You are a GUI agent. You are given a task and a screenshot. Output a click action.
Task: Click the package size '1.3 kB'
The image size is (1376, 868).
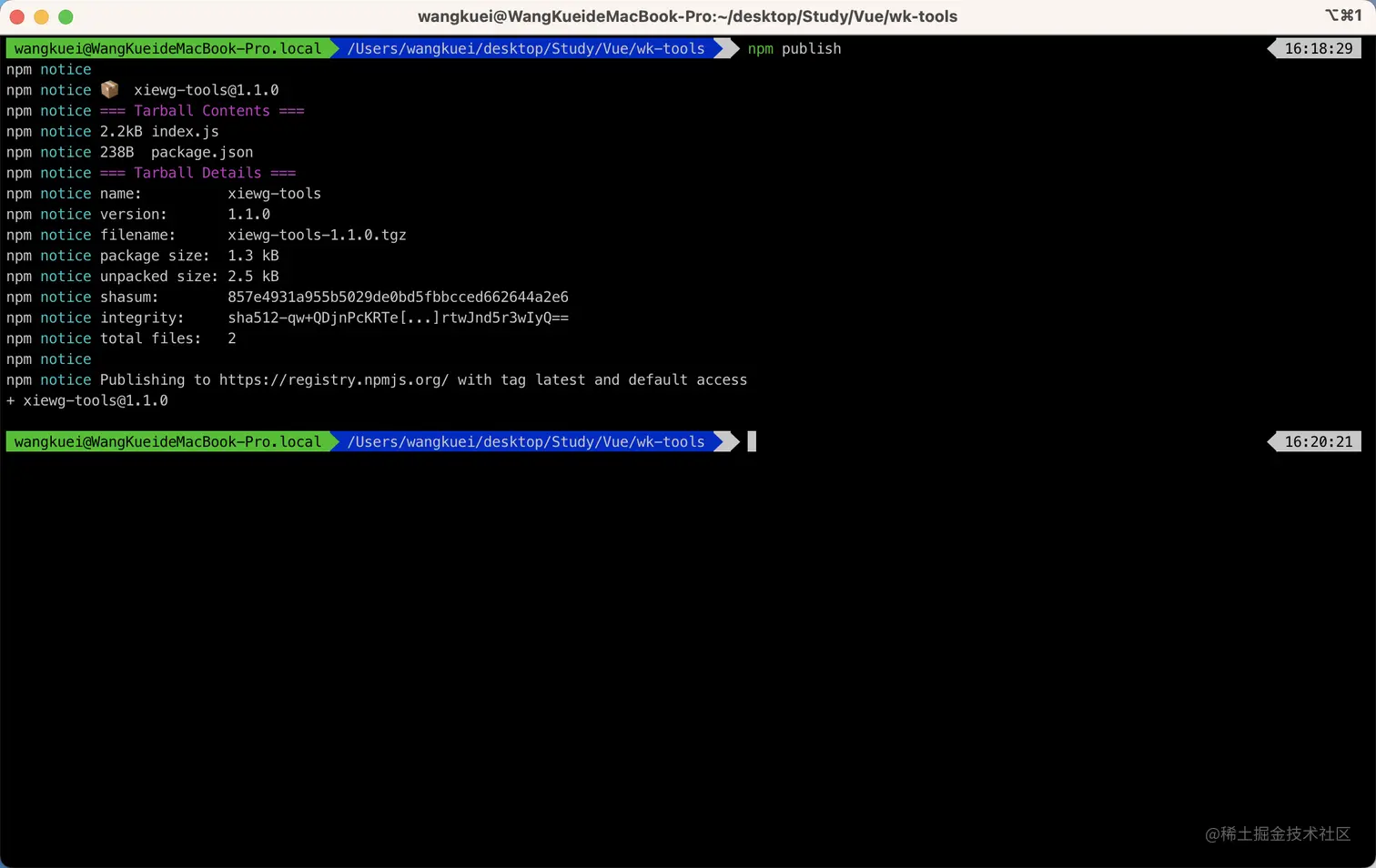click(x=253, y=256)
